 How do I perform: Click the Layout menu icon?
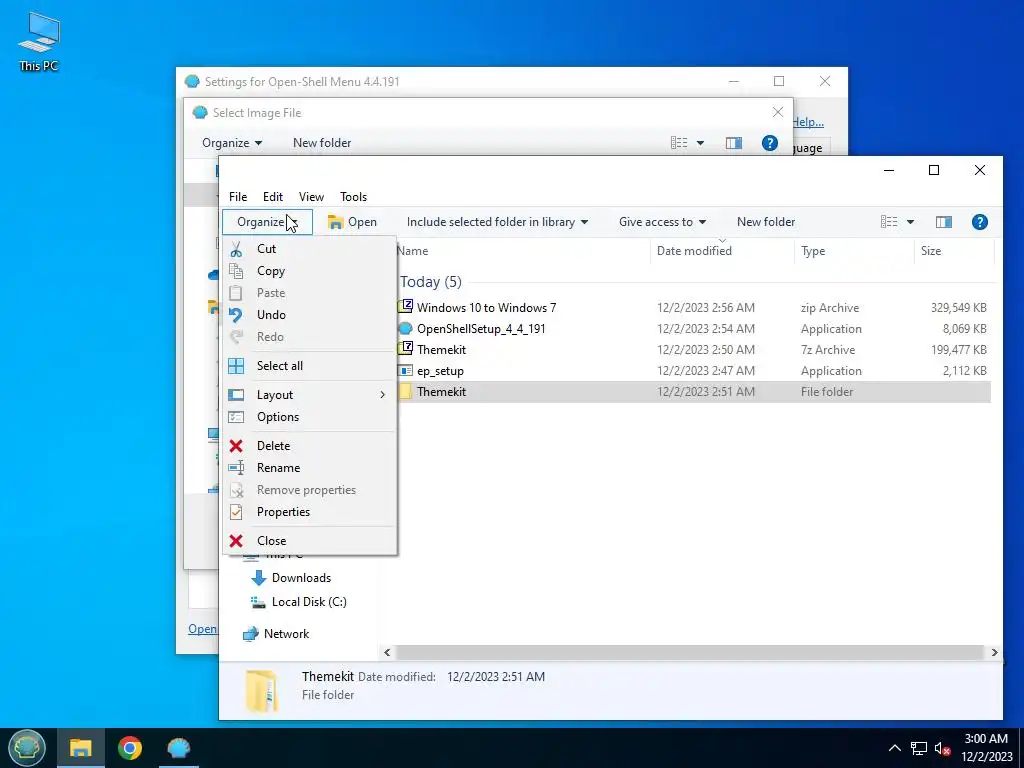click(x=236, y=395)
